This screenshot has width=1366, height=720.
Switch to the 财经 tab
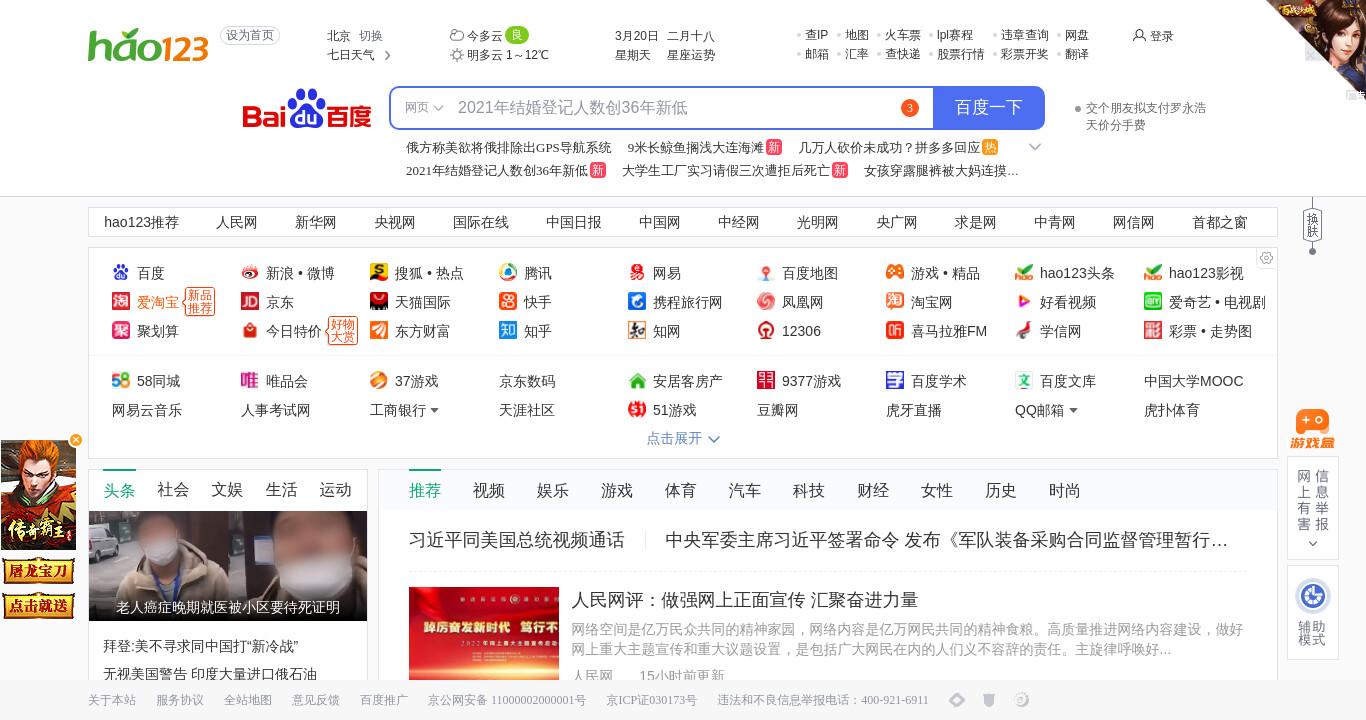[x=873, y=490]
